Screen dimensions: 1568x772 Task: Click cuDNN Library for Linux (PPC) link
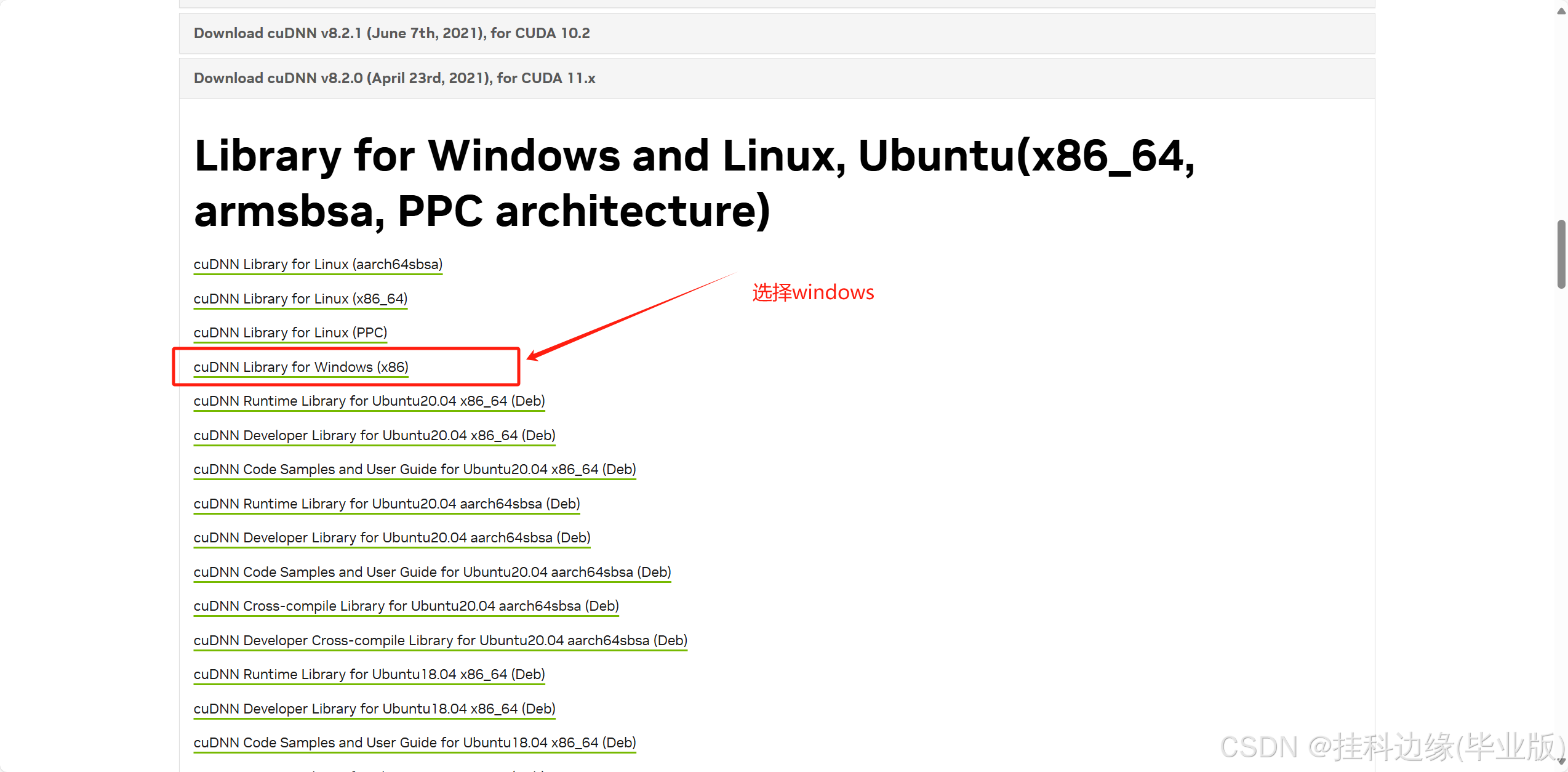[x=290, y=332]
